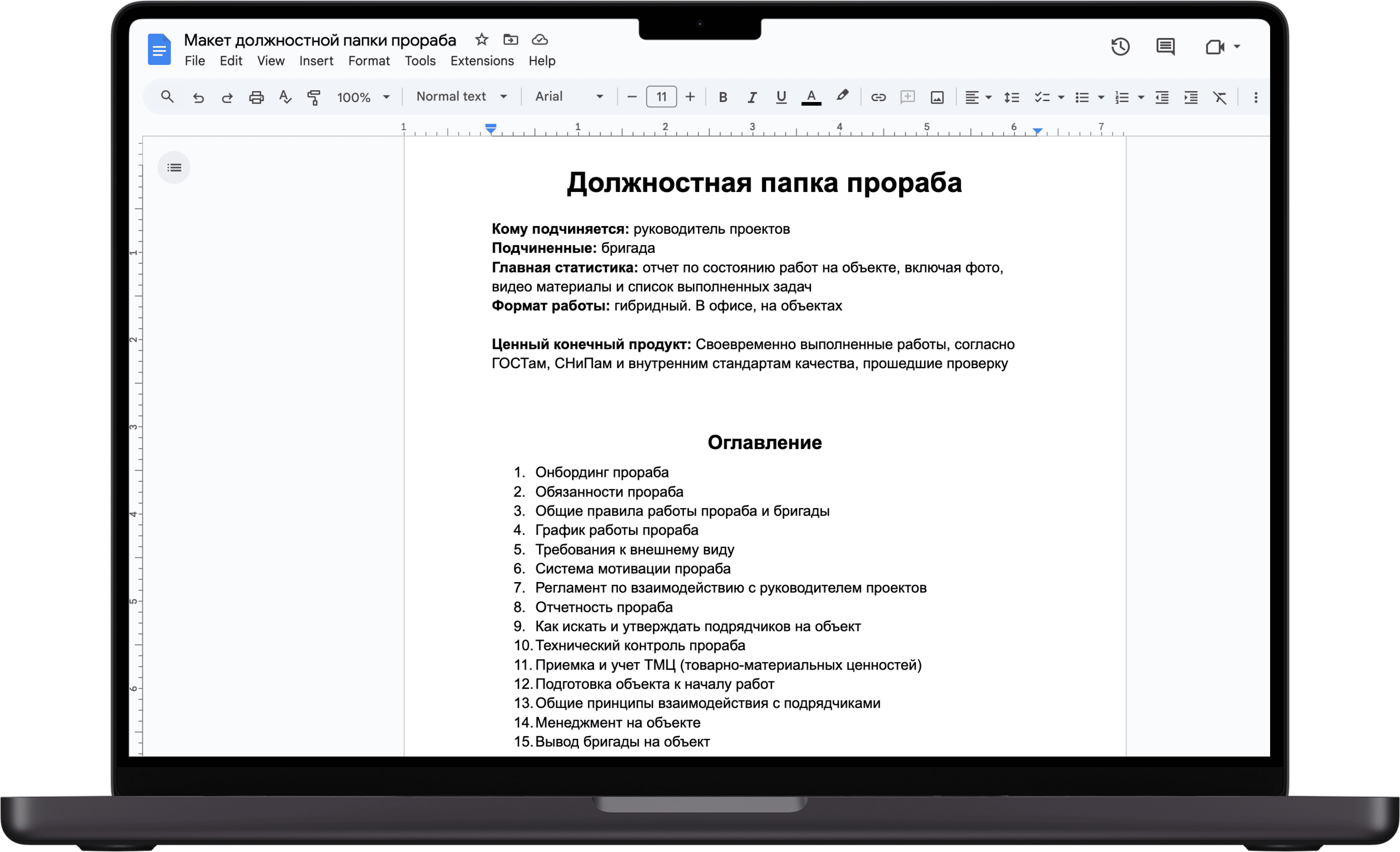Open the Normal text style dropdown
Image resolution: width=1400 pixels, height=852 pixels.
pyautogui.click(x=461, y=97)
